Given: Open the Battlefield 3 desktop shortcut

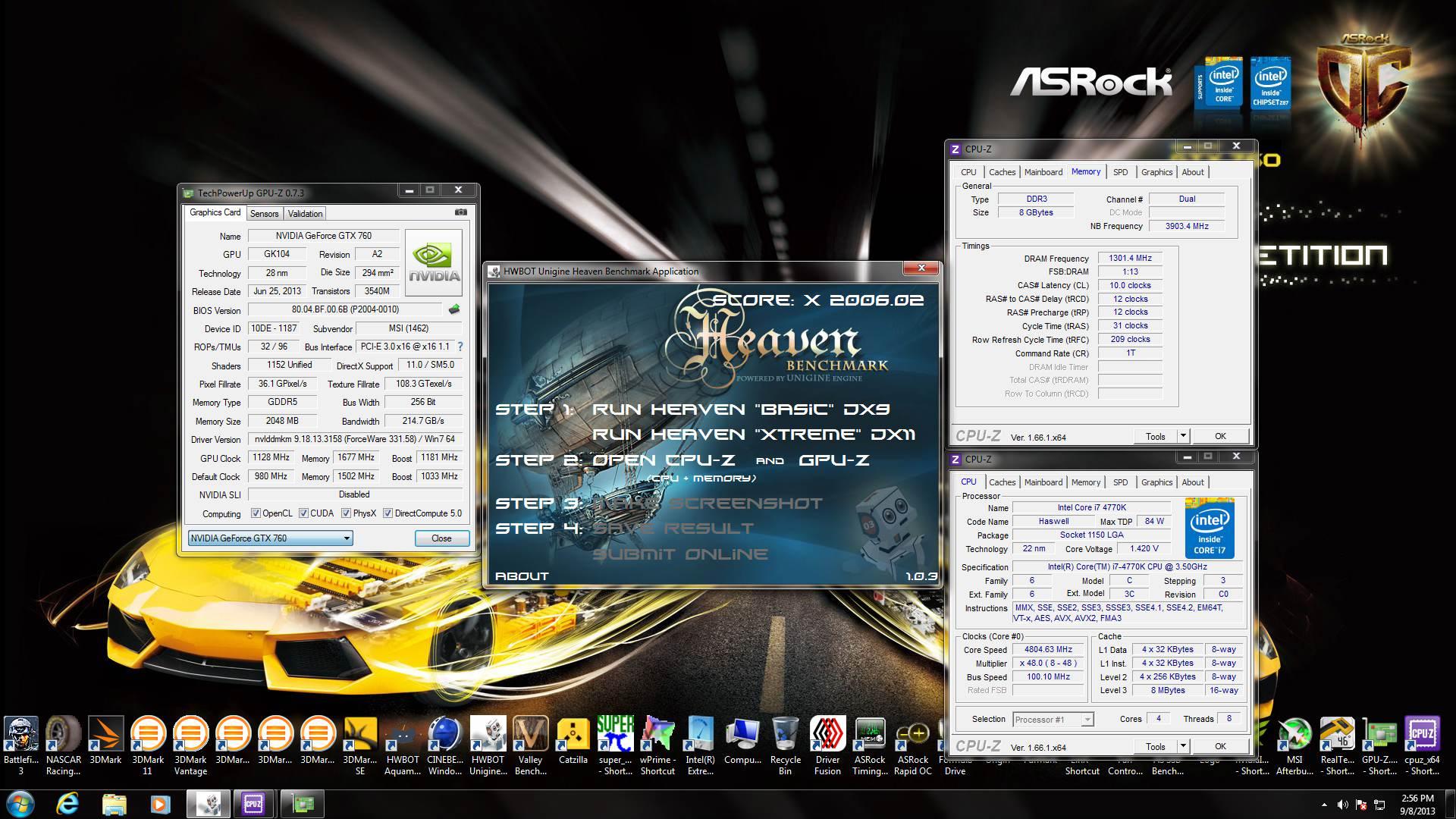Looking at the screenshot, I should 21,746.
